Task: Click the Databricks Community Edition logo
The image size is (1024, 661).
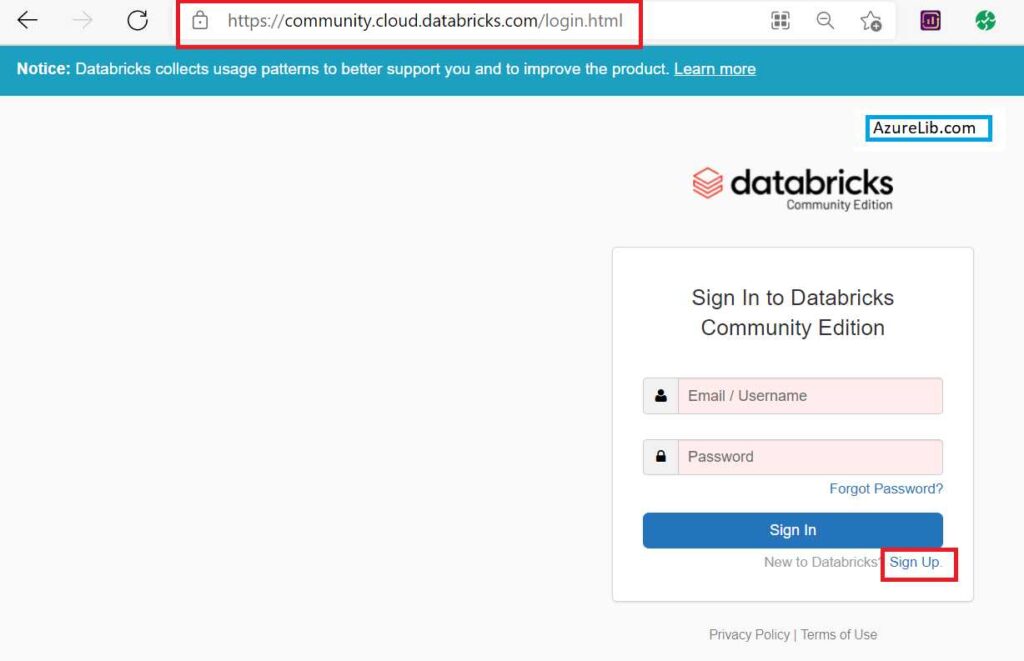Action: (793, 189)
